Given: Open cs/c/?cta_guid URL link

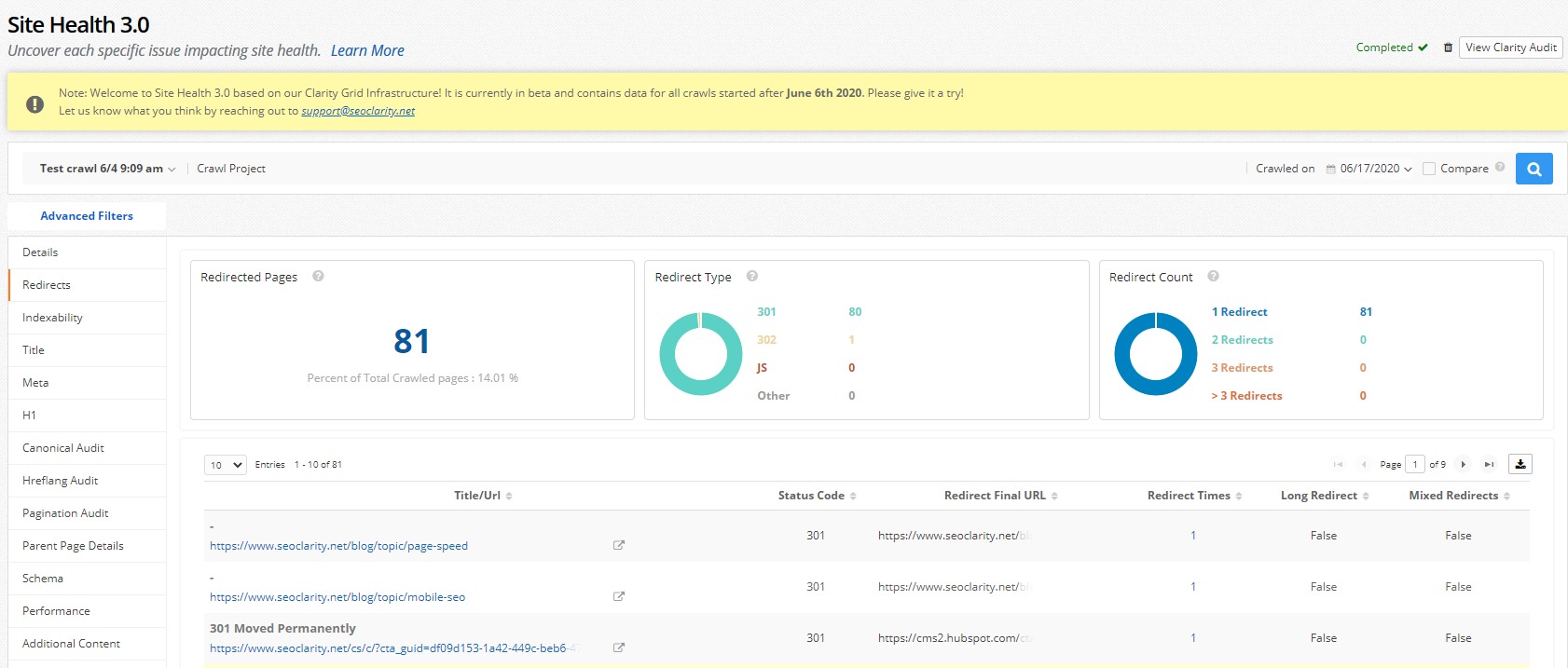Looking at the screenshot, I should [x=394, y=648].
